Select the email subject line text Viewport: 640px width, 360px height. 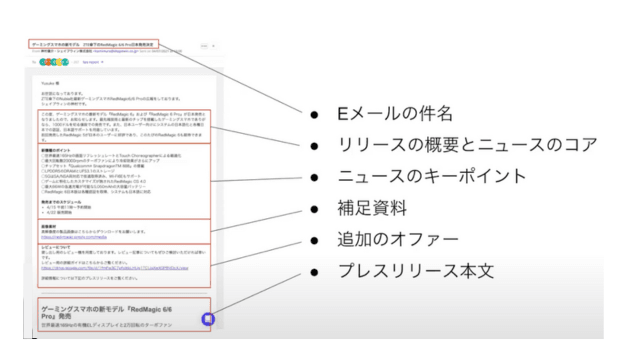pos(93,44)
